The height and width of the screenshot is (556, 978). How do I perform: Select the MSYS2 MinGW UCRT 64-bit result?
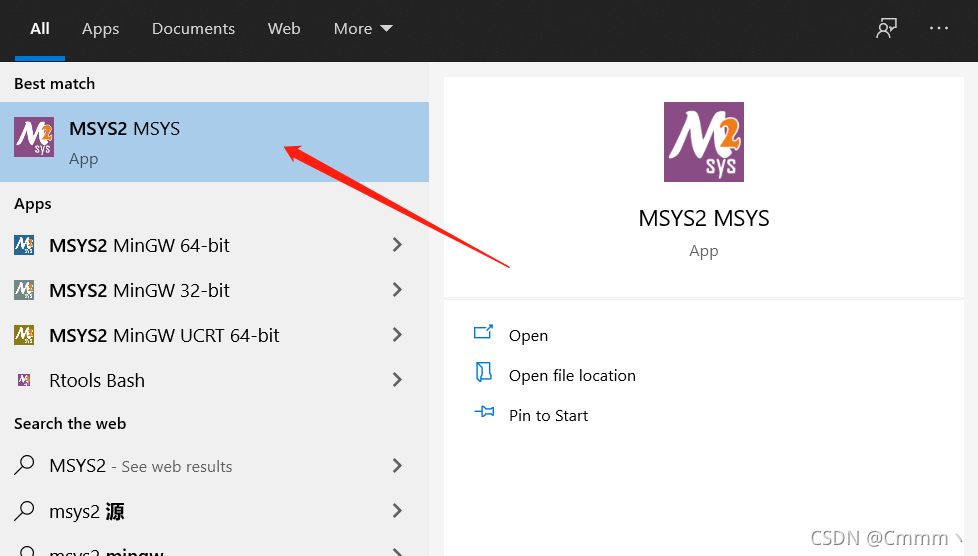coord(215,335)
